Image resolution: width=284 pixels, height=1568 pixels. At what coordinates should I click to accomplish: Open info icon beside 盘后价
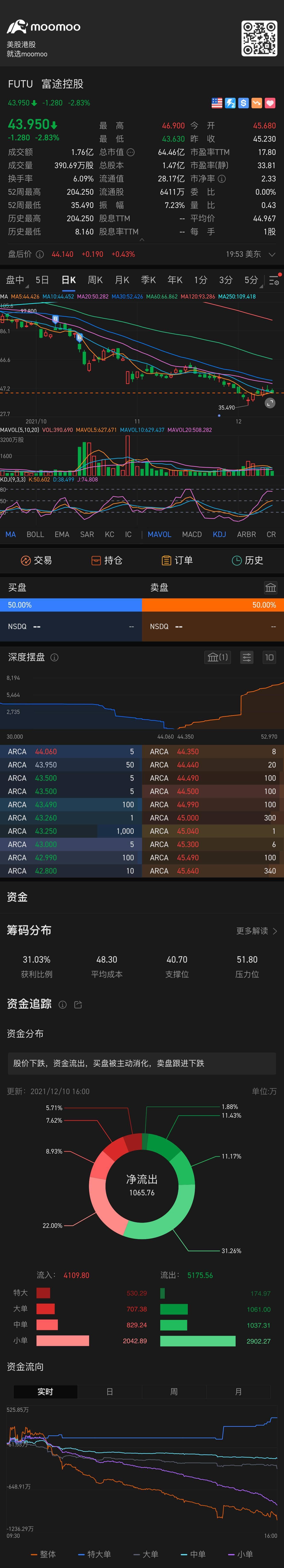click(40, 254)
